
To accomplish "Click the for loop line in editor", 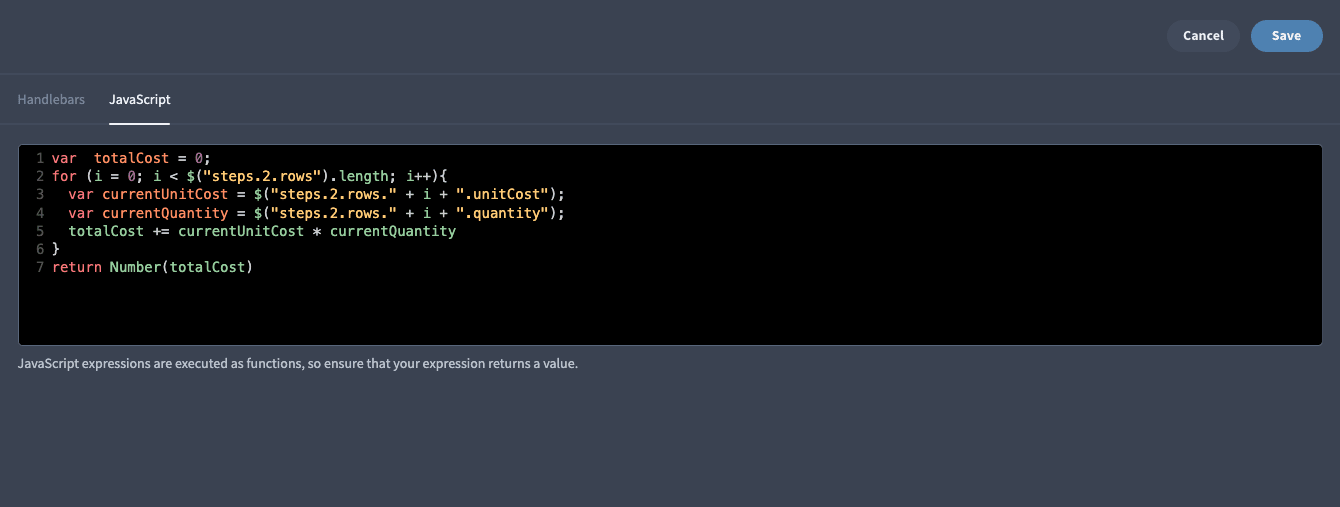I will pyautogui.click(x=249, y=176).
